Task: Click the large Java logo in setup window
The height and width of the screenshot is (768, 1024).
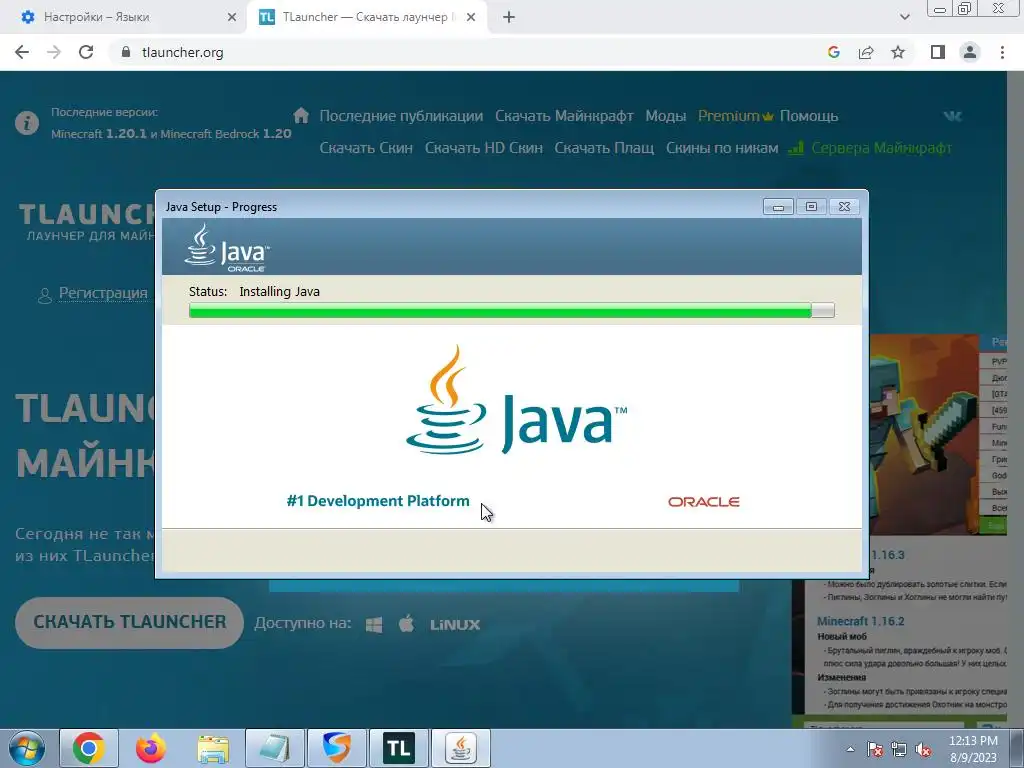Action: point(516,400)
